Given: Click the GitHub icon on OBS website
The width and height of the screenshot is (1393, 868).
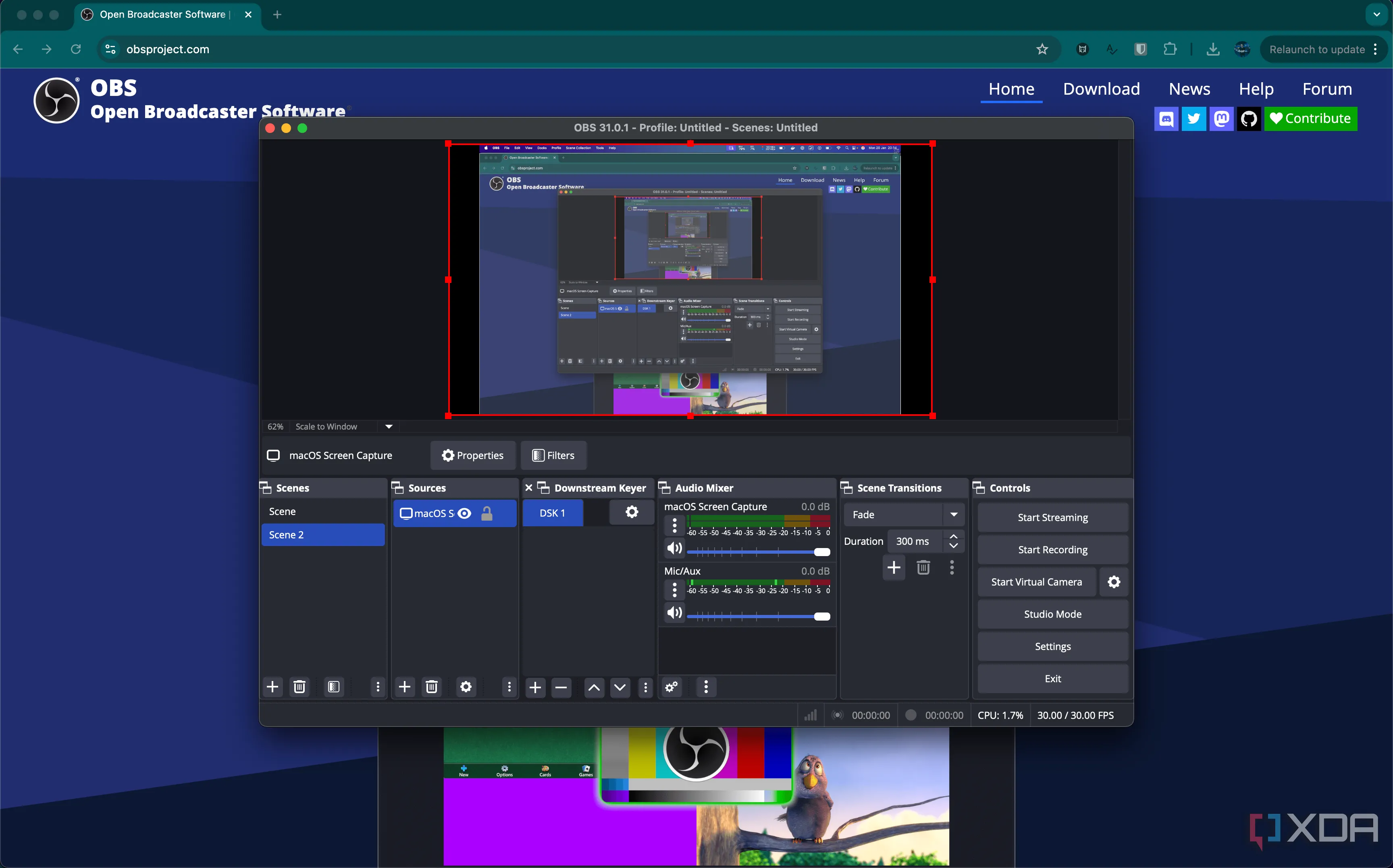Looking at the screenshot, I should (1248, 119).
